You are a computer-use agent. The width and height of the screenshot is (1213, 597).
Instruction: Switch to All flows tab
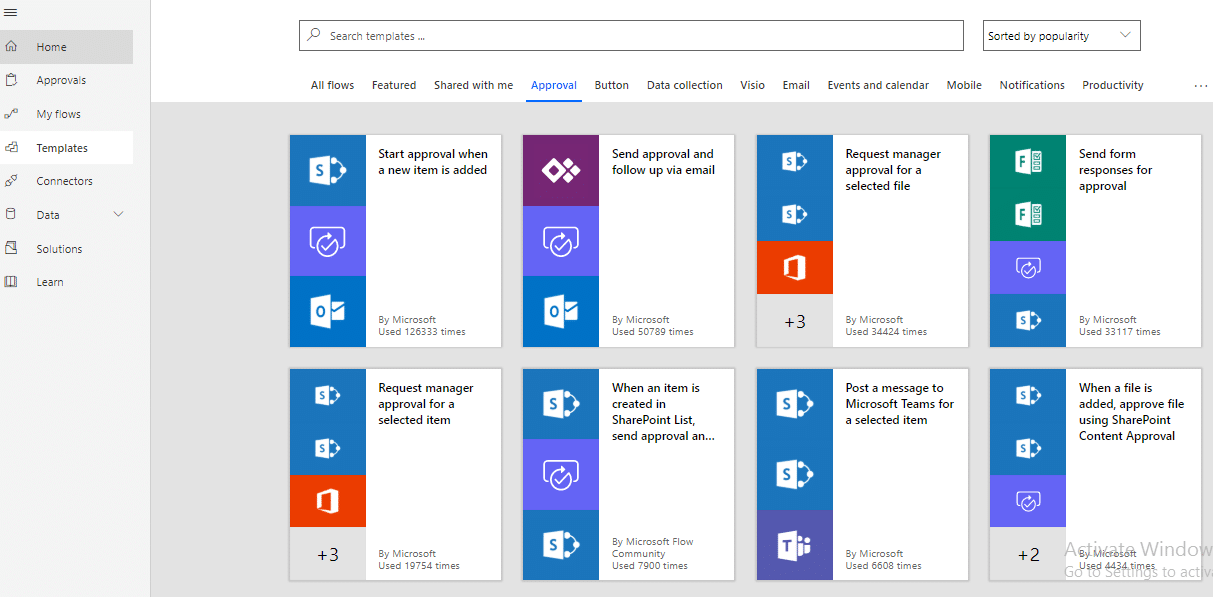(x=332, y=85)
